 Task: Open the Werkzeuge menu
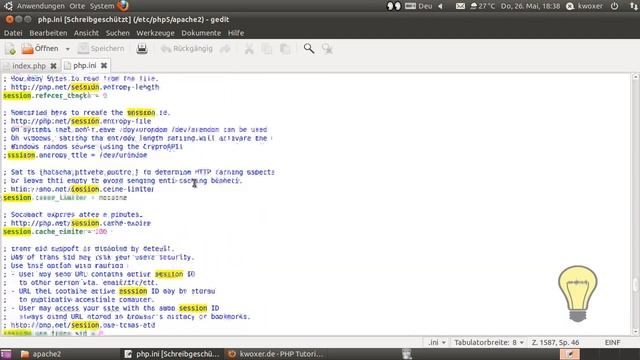[x=155, y=33]
